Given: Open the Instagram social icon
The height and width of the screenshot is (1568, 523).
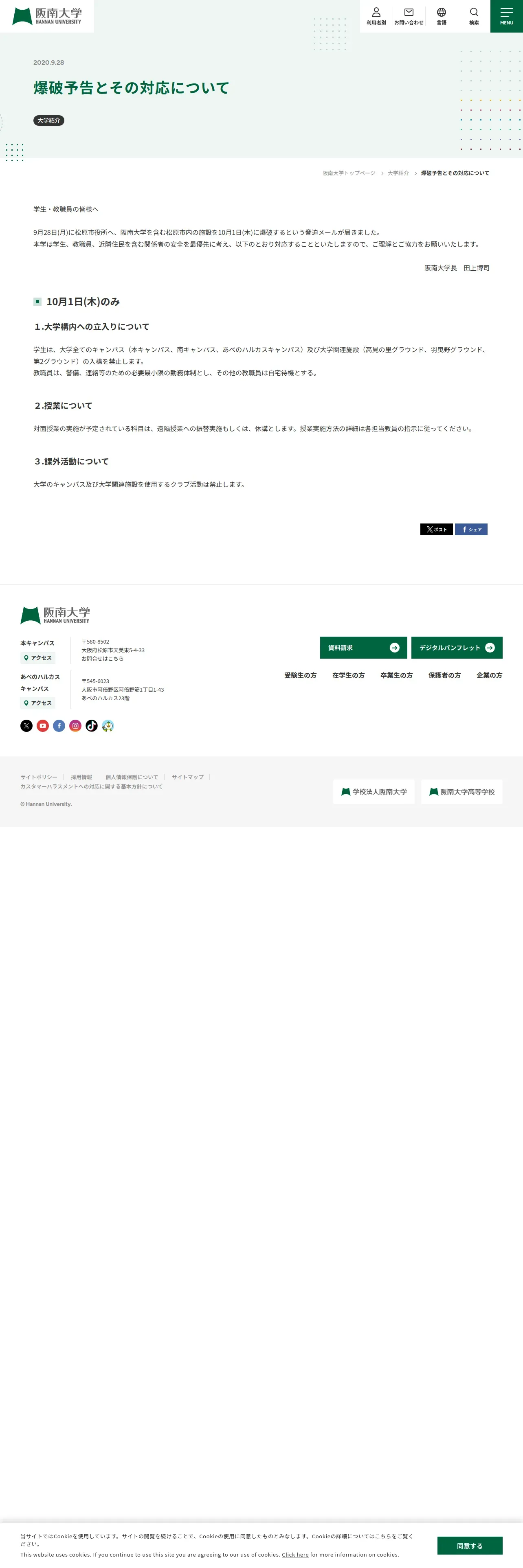Looking at the screenshot, I should point(75,725).
